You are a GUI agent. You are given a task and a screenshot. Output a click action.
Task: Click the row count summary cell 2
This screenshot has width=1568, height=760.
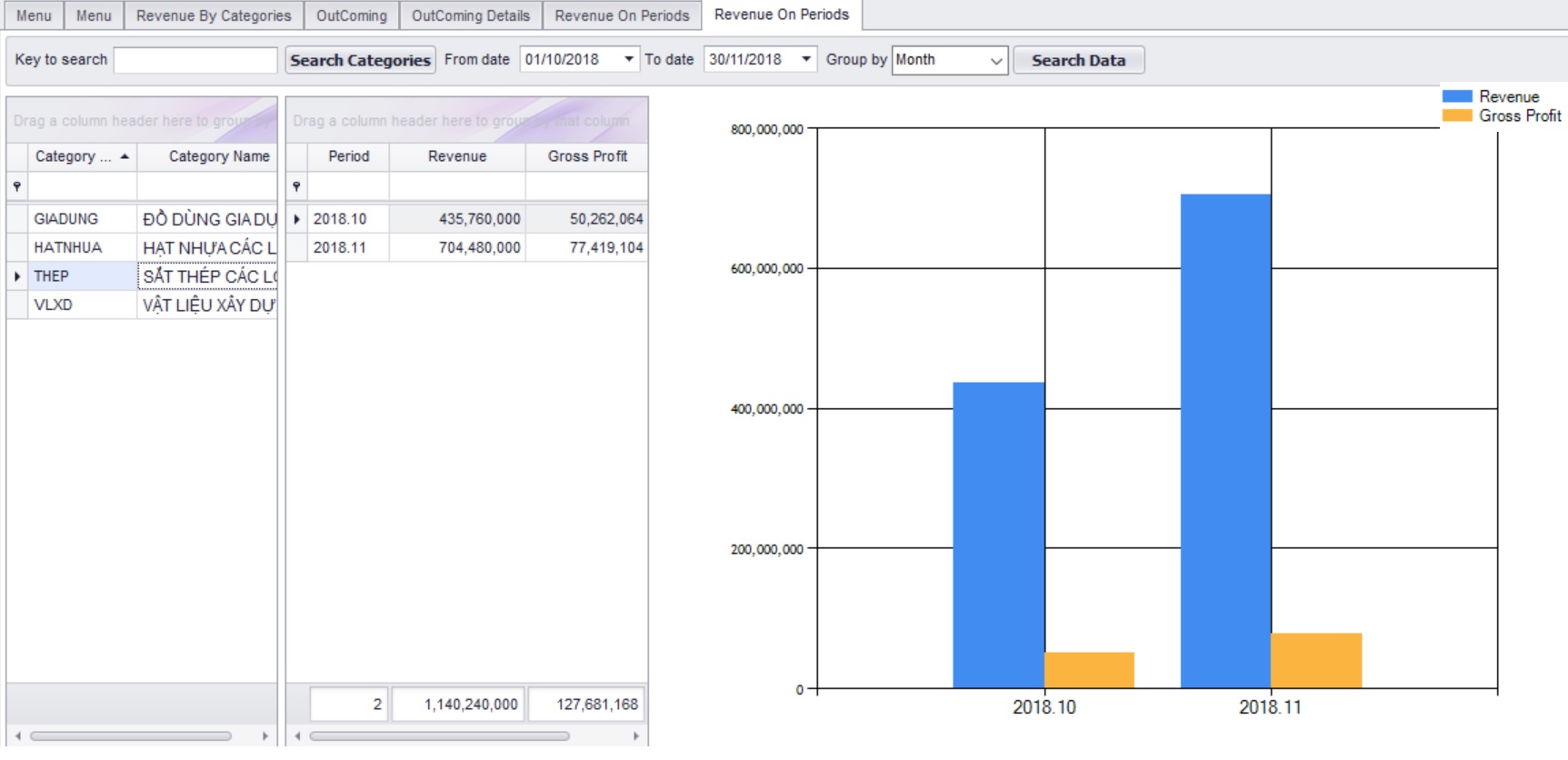tap(349, 705)
